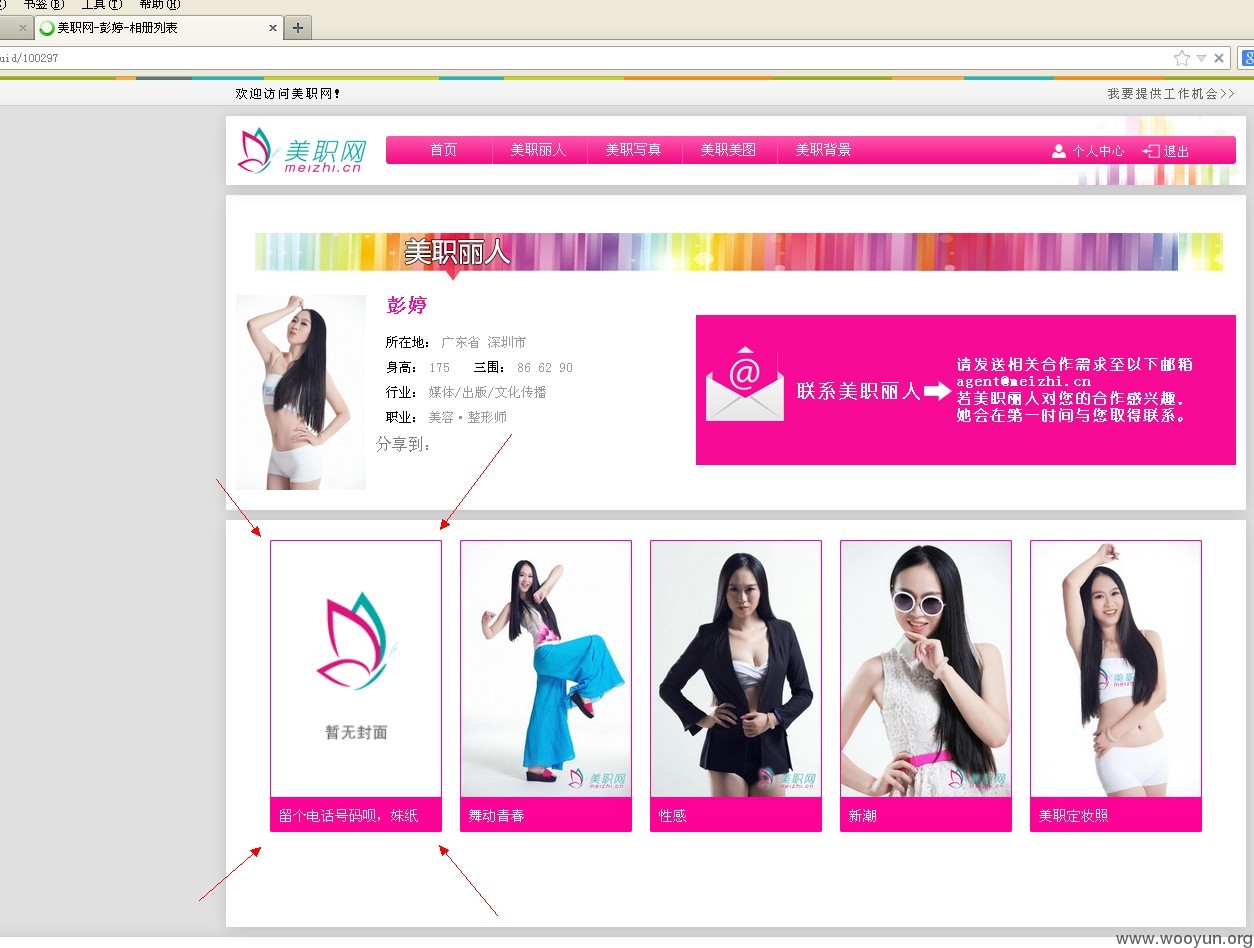The width and height of the screenshot is (1254, 948).
Task: Open the 美职写真 navigation item
Action: pyautogui.click(x=633, y=150)
